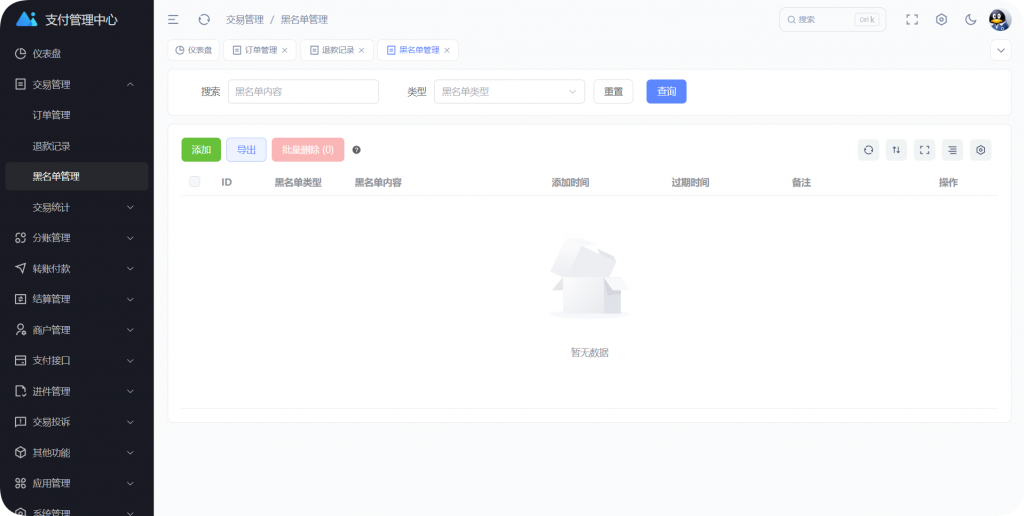The width and height of the screenshot is (1024, 516).
Task: Expand table to fullscreen via toolbar icon
Action: click(924, 150)
